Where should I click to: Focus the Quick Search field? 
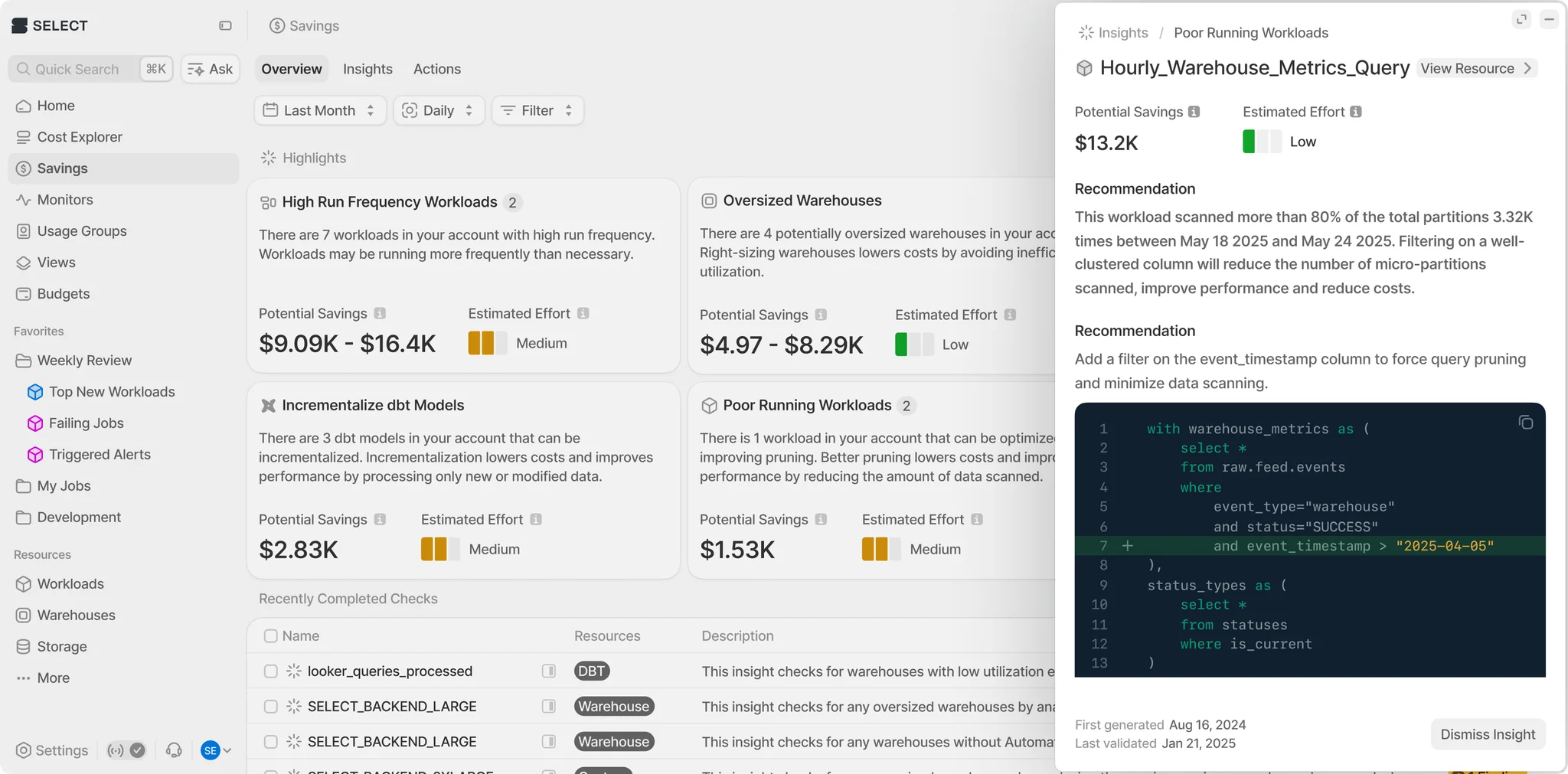(90, 69)
